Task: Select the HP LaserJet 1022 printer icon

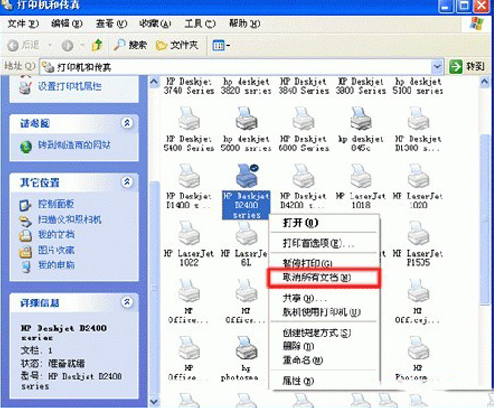Action: pos(189,233)
